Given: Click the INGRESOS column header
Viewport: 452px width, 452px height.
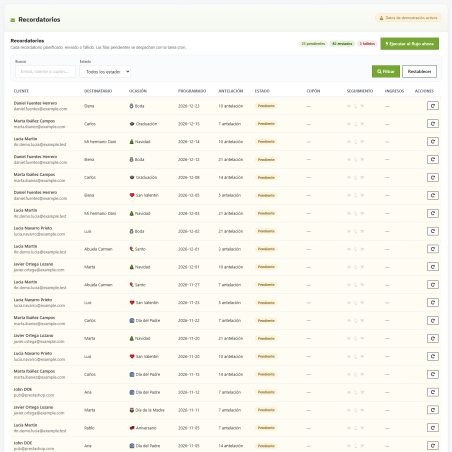Looking at the screenshot, I should [394, 91].
